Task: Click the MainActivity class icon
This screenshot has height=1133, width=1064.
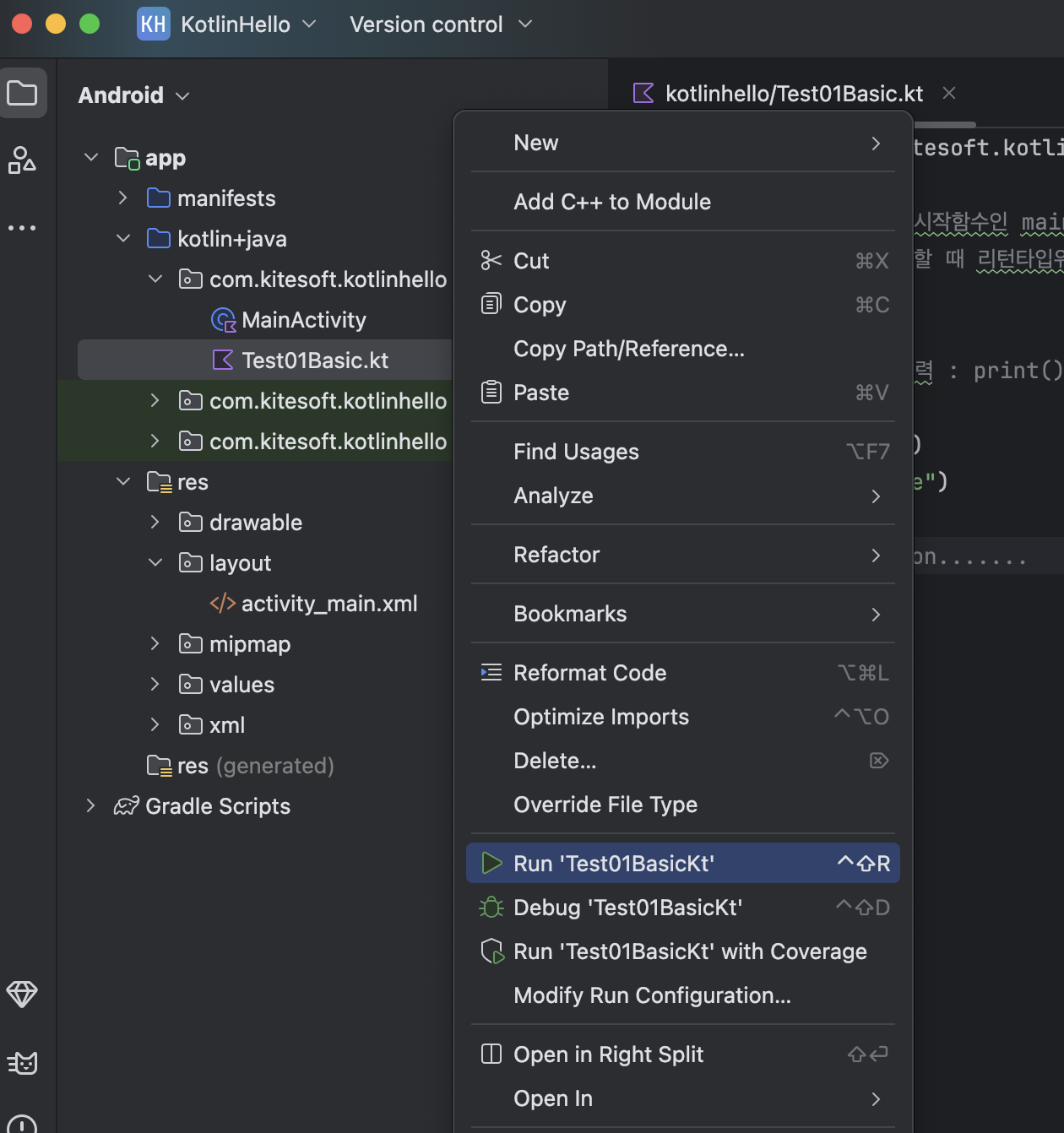Action: (224, 320)
